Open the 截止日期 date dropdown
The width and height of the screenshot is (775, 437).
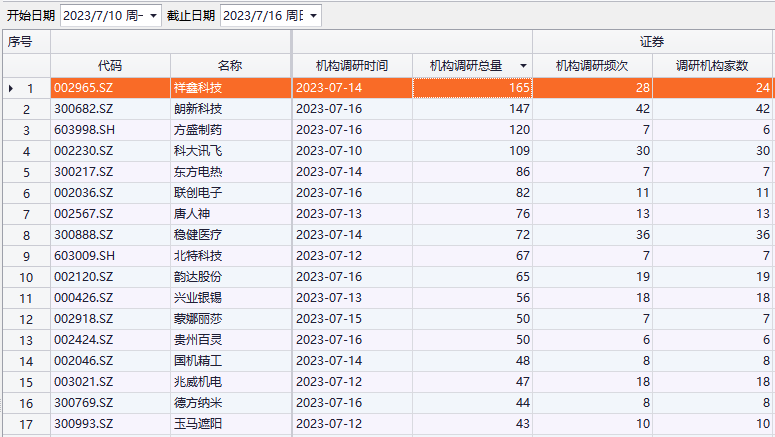[313, 16]
